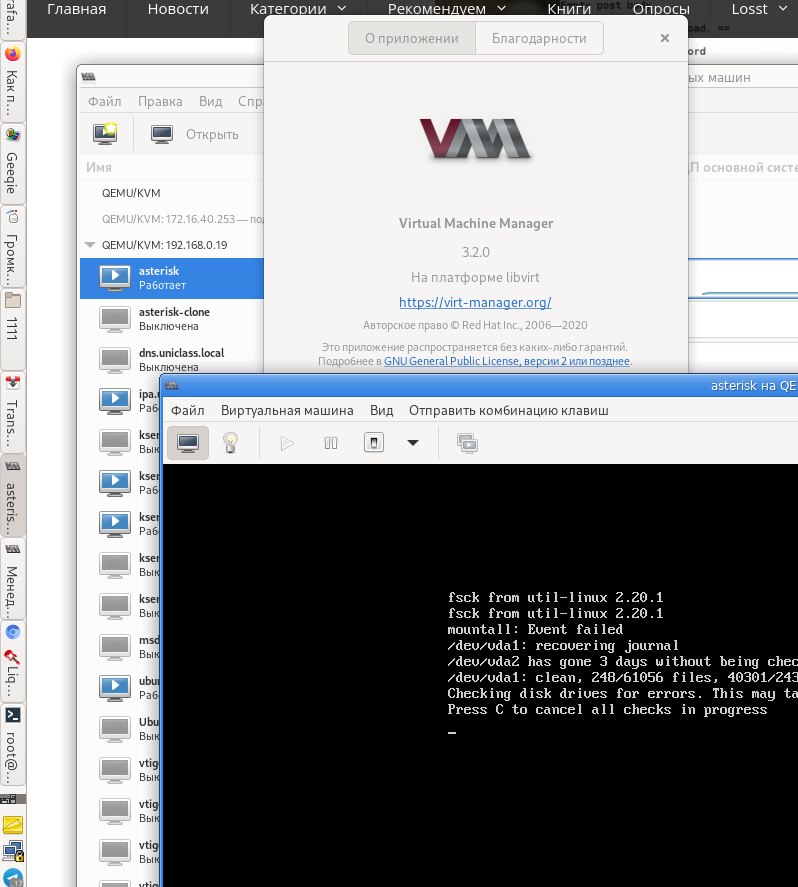Click the msd VM powered-off monitor icon
Screen dimensions: 798x887
tap(115, 647)
